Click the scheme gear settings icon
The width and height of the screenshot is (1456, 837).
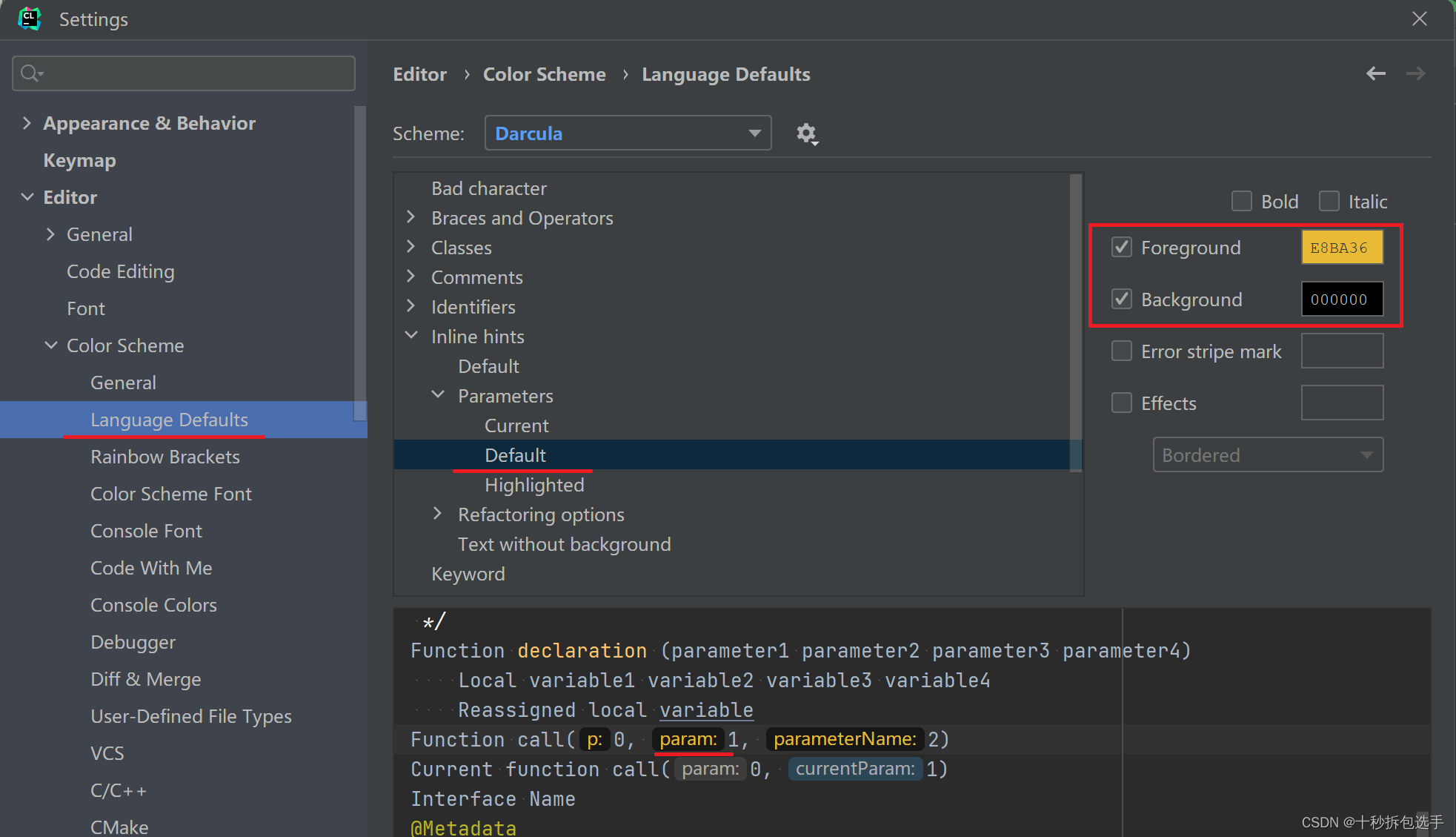(806, 133)
